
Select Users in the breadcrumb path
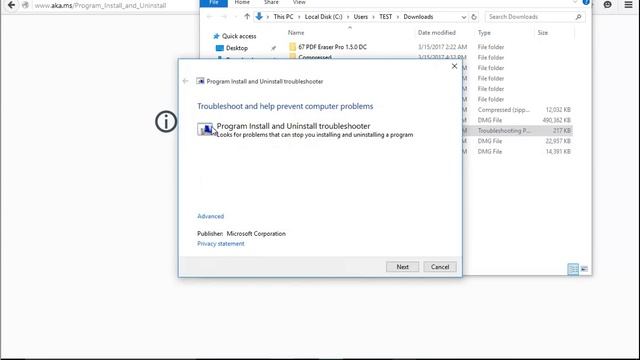360,17
